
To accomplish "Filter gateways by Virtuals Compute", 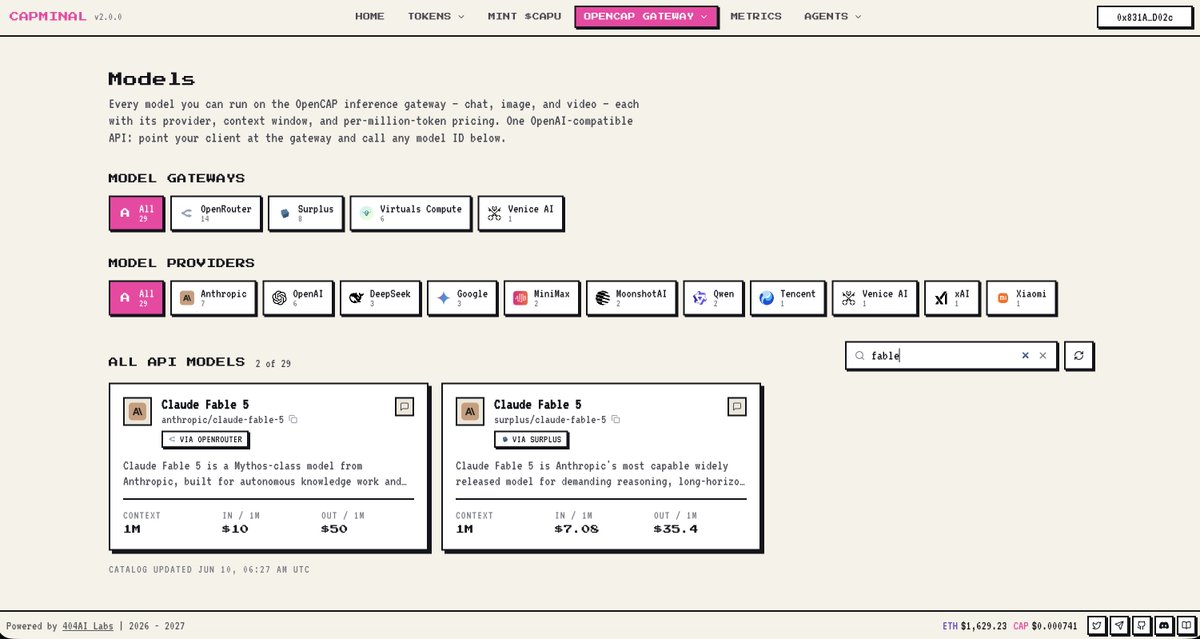I will [411, 213].
